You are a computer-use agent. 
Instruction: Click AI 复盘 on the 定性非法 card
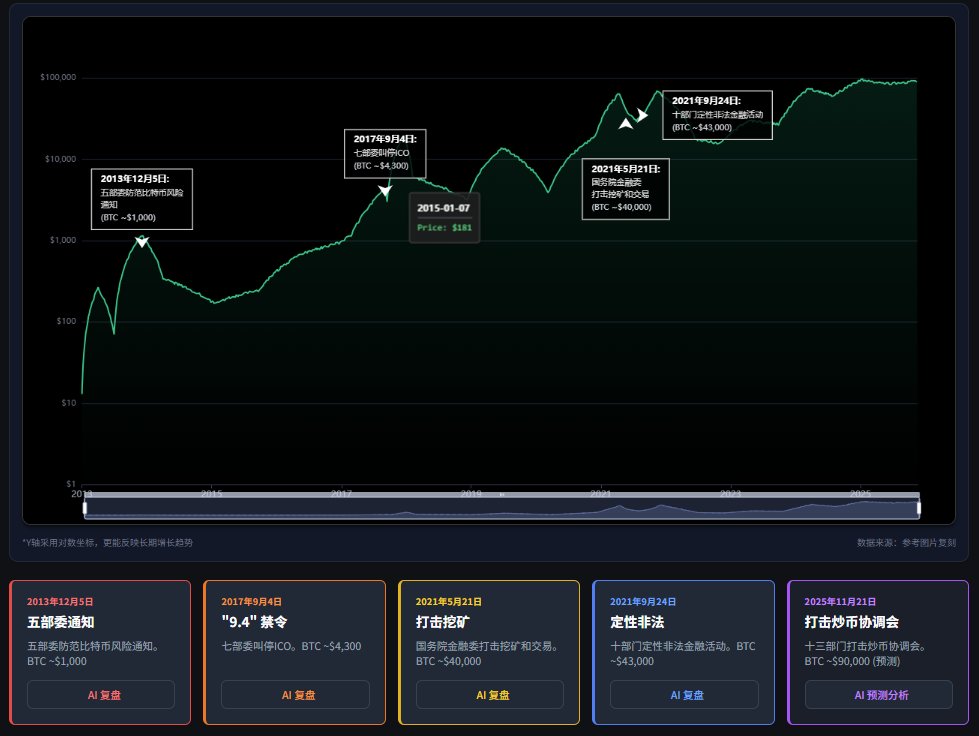tap(685, 694)
